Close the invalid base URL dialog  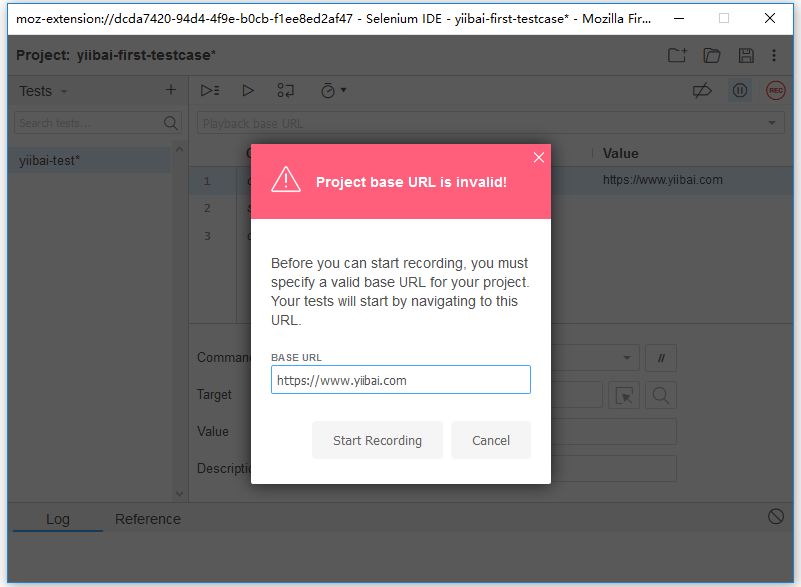coord(539,157)
